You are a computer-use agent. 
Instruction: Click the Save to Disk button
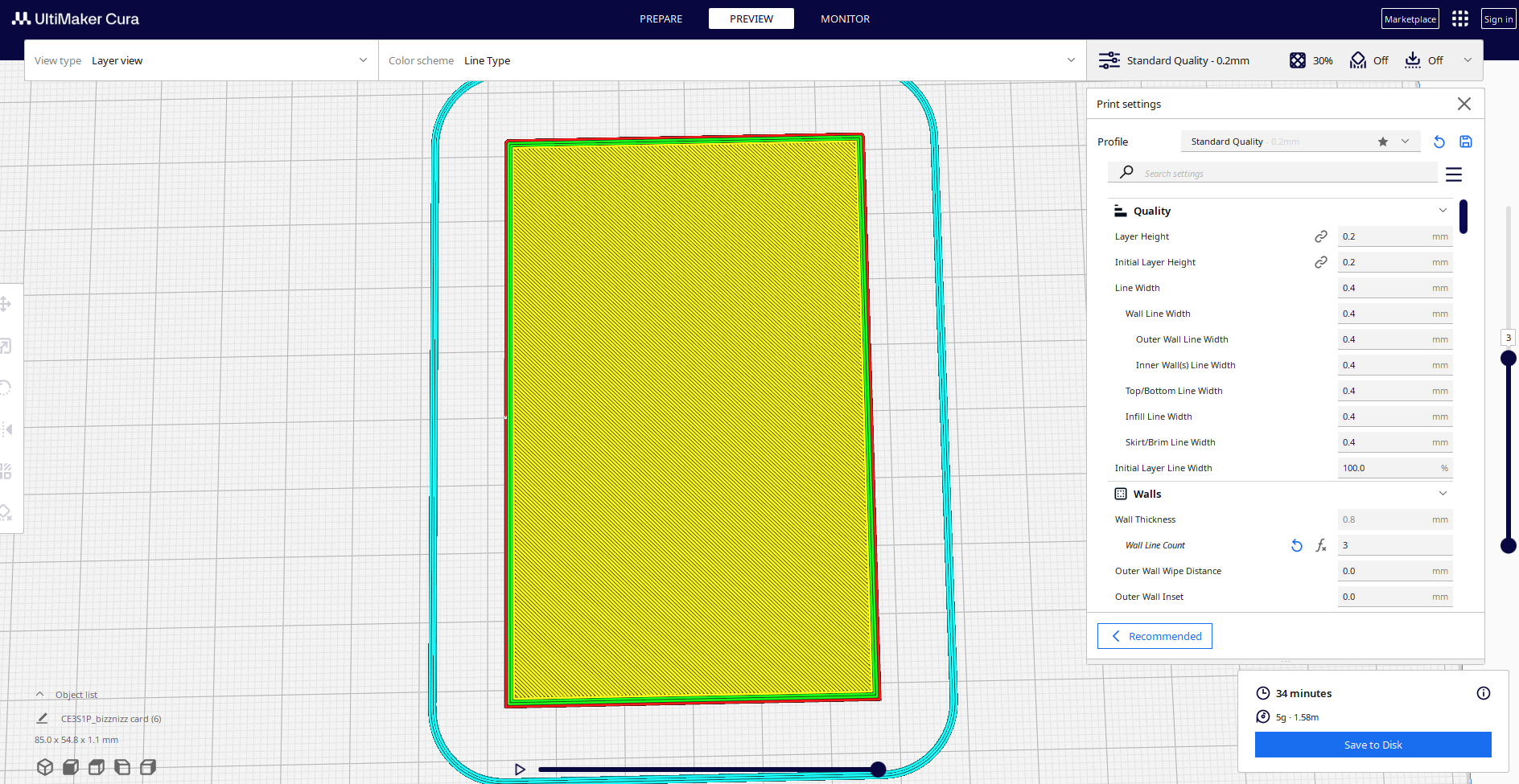coord(1373,745)
